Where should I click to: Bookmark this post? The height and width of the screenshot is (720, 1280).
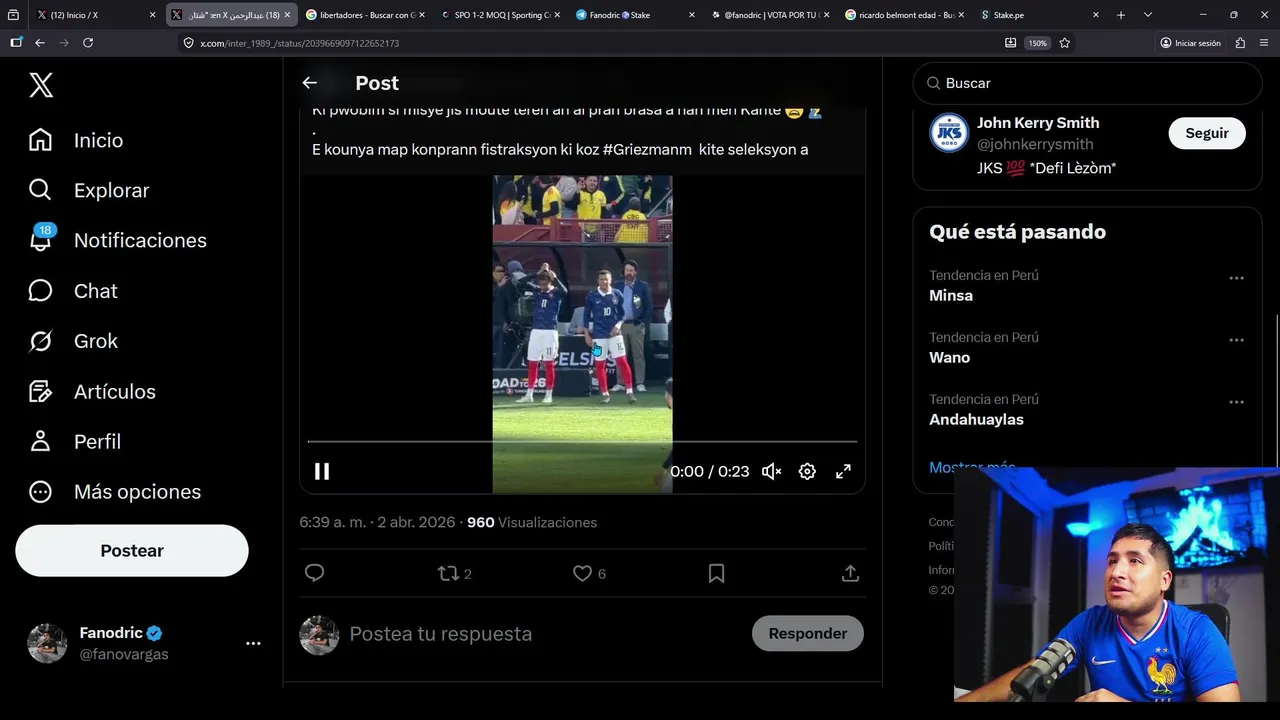tap(716, 573)
